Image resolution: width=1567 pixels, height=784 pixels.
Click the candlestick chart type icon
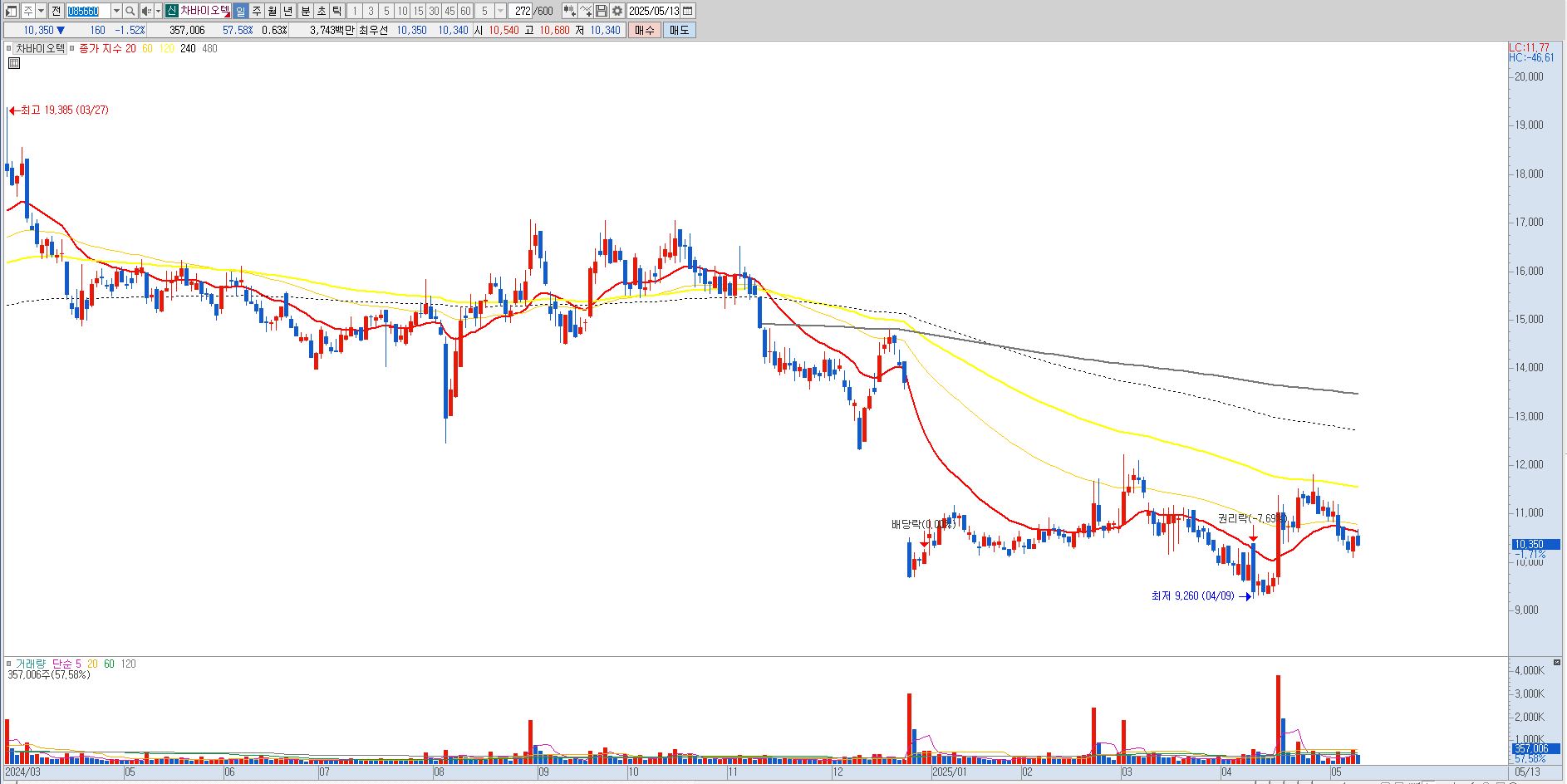tap(569, 11)
